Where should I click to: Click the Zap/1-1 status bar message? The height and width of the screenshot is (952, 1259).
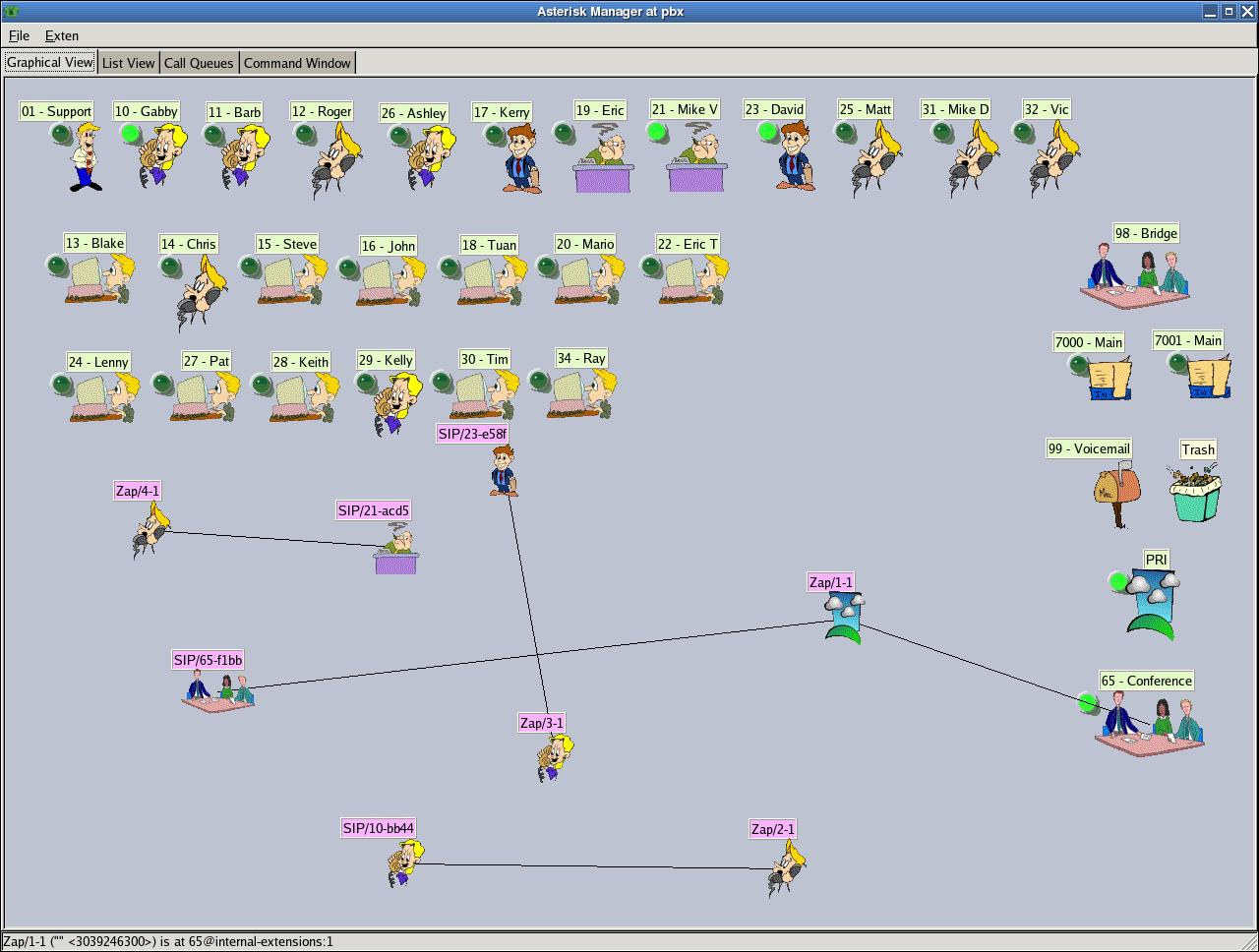coord(167,941)
